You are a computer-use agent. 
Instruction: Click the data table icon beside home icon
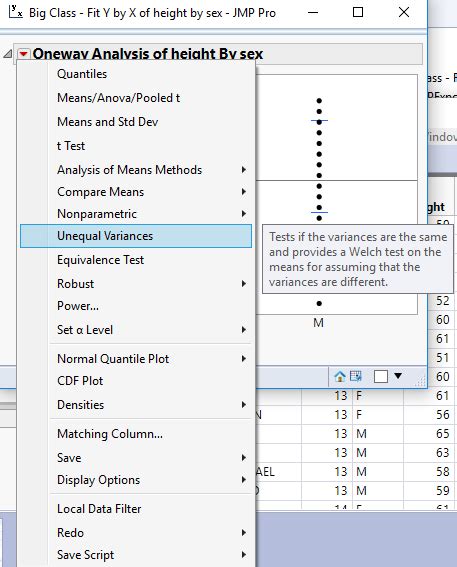click(356, 376)
